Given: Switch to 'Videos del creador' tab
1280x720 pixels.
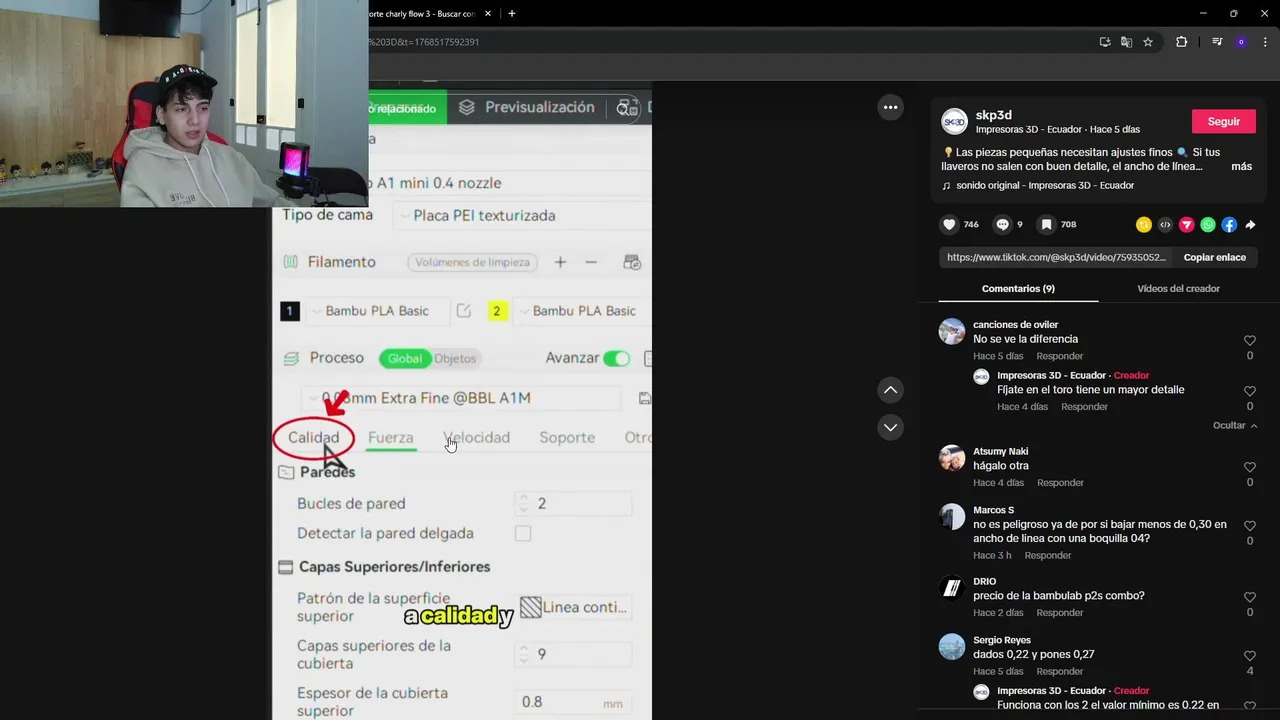Looking at the screenshot, I should [x=1178, y=289].
